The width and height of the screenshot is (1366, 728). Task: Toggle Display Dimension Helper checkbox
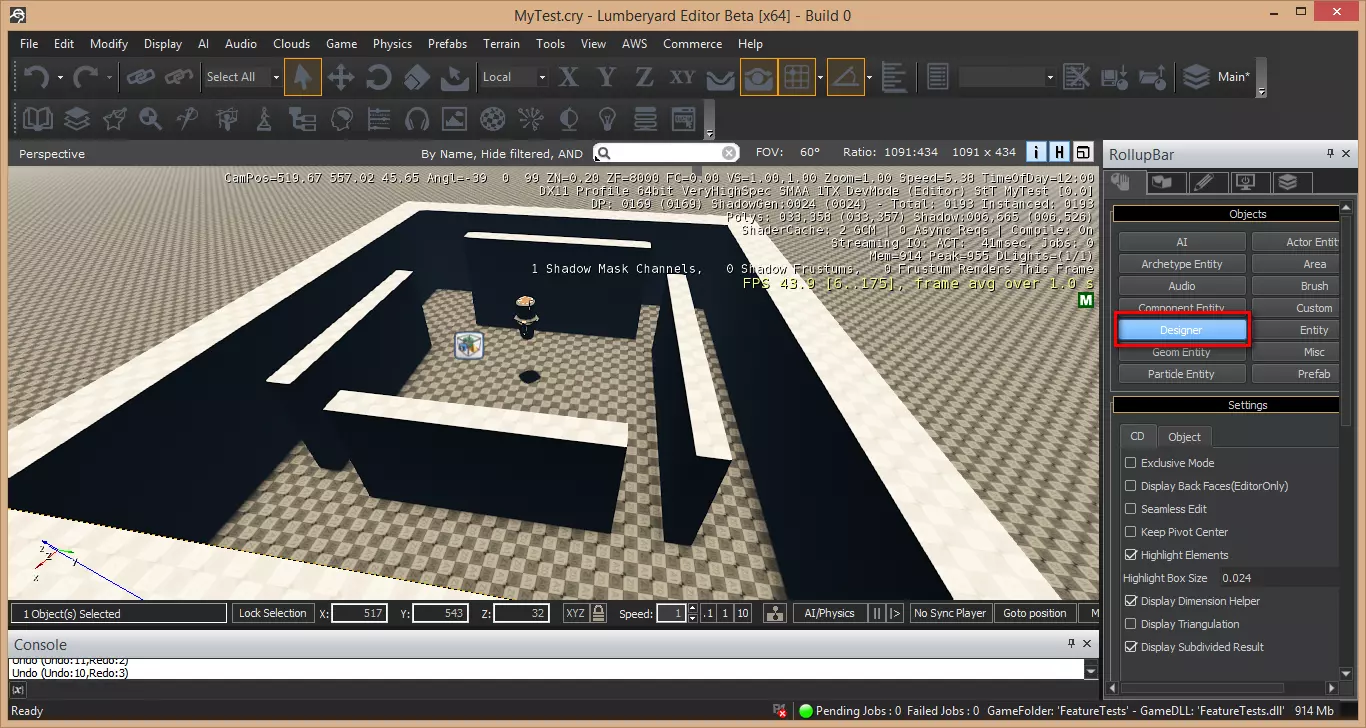tap(1130, 601)
